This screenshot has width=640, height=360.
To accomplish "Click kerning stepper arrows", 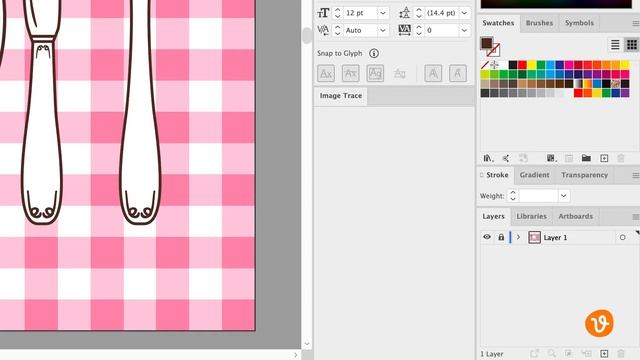I will point(338,30).
